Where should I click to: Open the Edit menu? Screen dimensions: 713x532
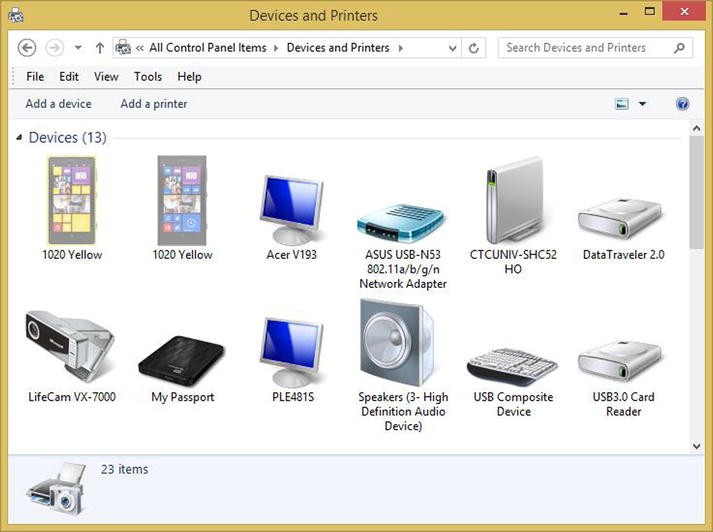[69, 76]
